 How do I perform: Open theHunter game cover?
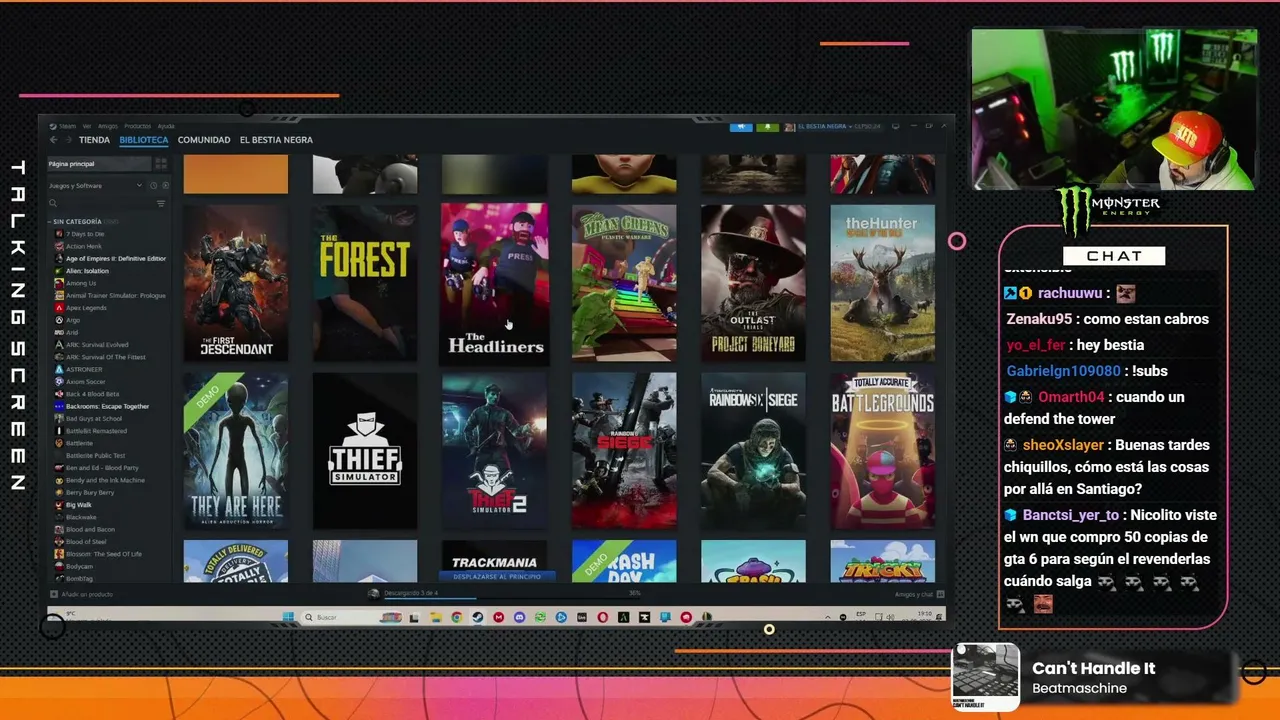coord(883,283)
